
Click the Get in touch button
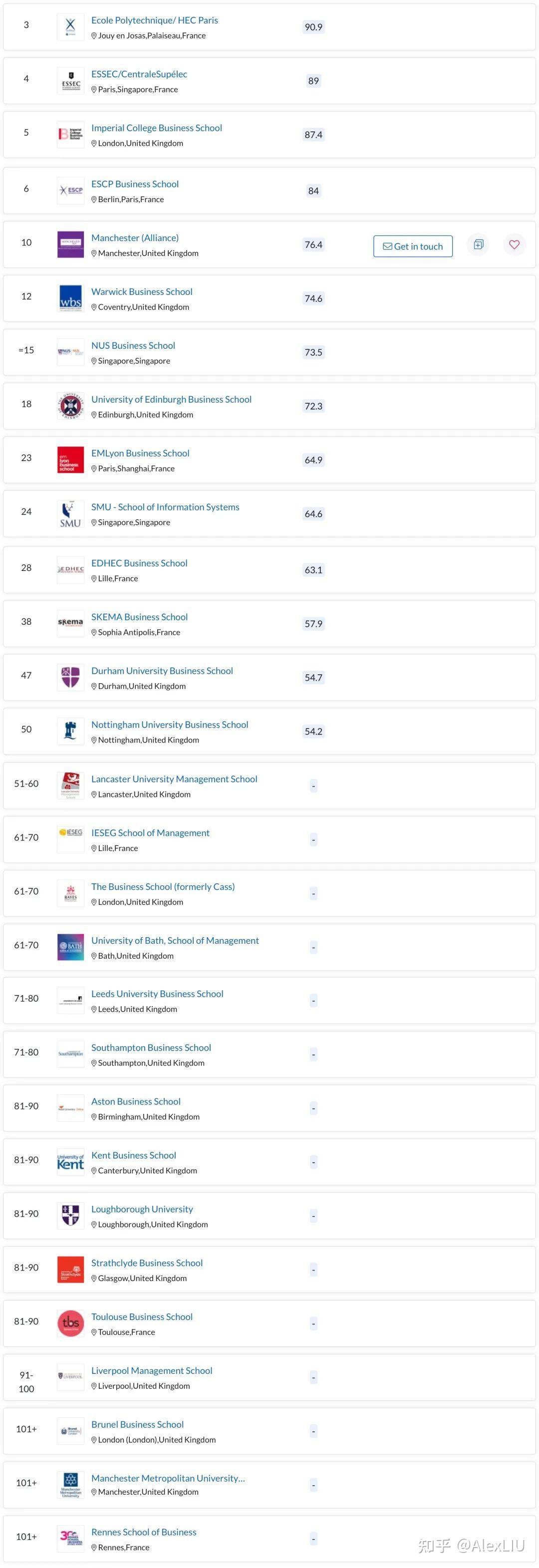pos(413,247)
